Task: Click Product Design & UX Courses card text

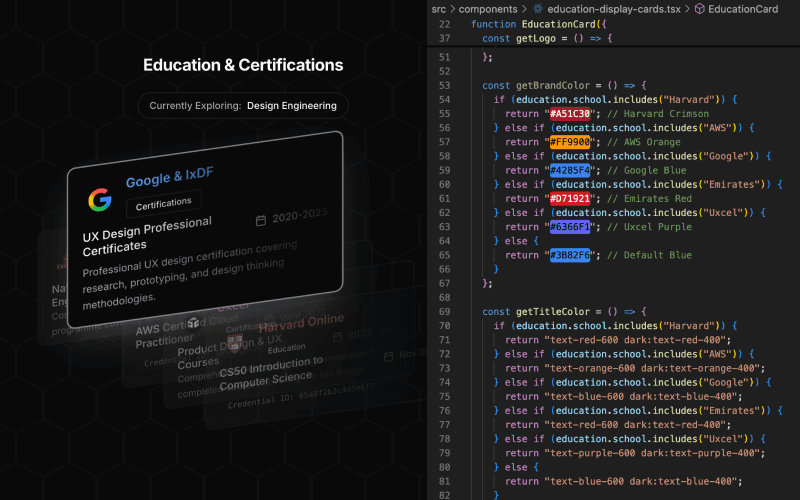Action: [x=229, y=351]
